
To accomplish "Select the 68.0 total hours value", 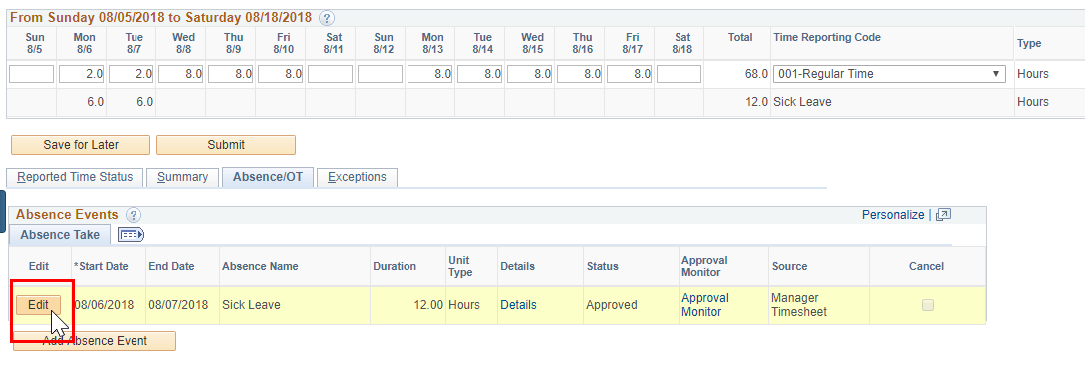I will [756, 73].
